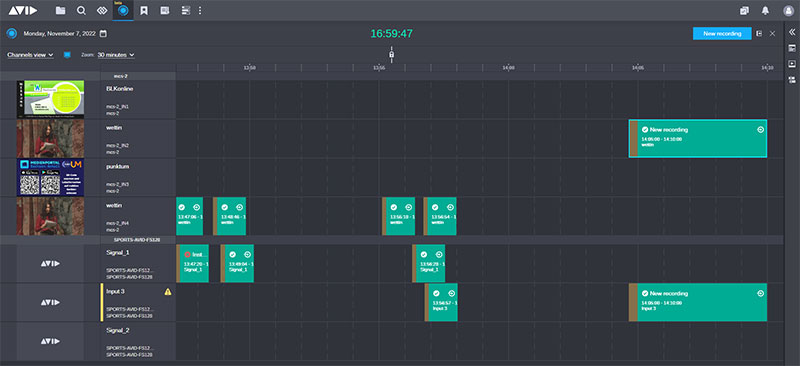This screenshot has width=800, height=366.
Task: Open the bookmark icon in top toolbar
Action: 144,10
